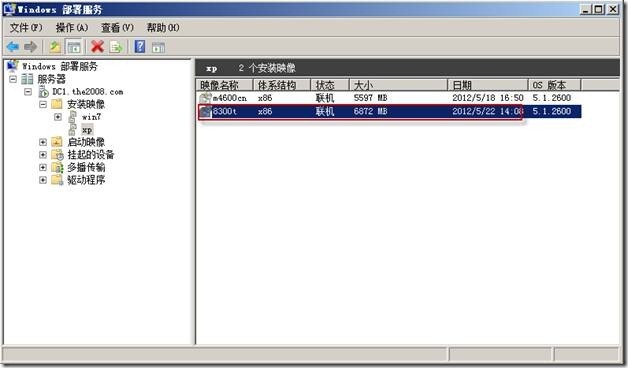Click 联机 status in the 8300t row
The height and width of the screenshot is (368, 628).
pos(325,111)
